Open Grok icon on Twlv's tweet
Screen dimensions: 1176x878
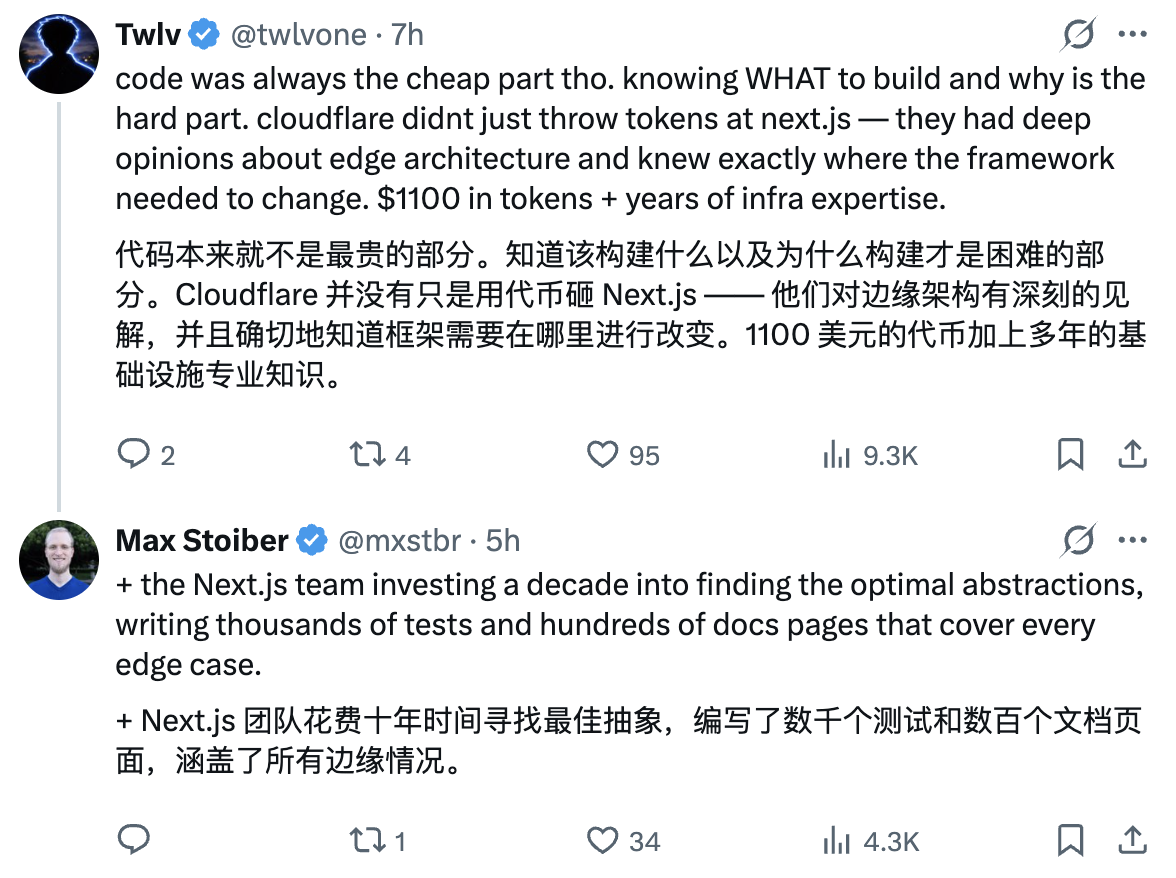pyautogui.click(x=1077, y=36)
